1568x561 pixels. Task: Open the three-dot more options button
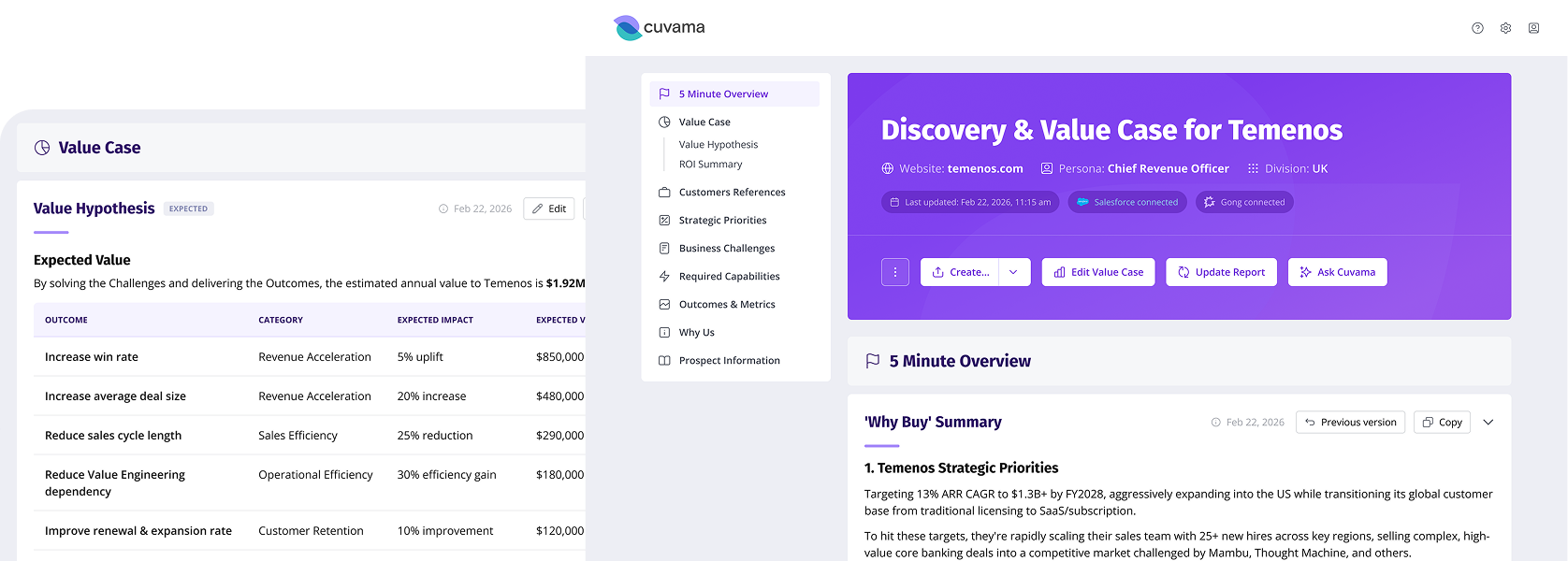click(895, 272)
